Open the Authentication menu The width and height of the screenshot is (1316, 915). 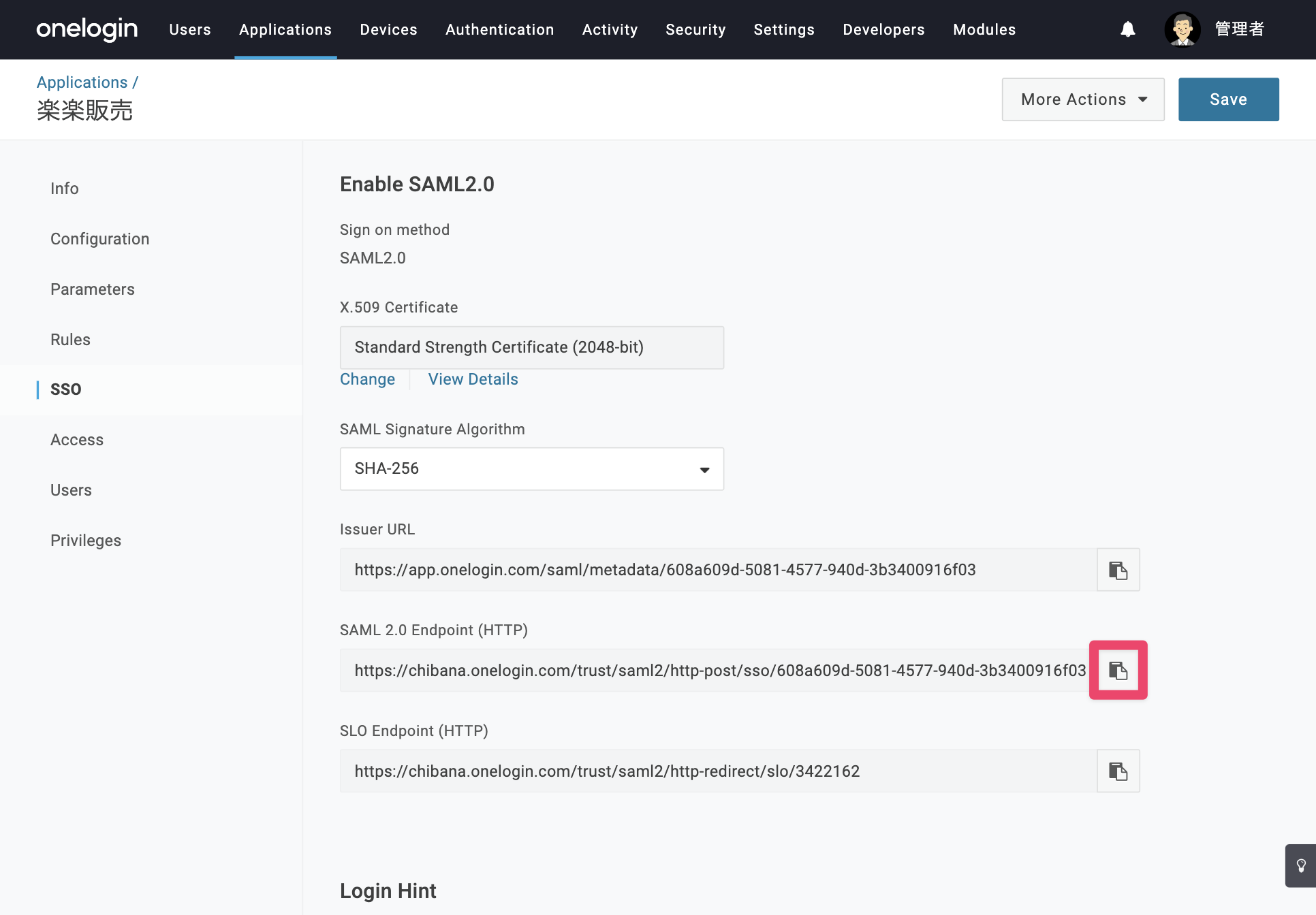(499, 30)
